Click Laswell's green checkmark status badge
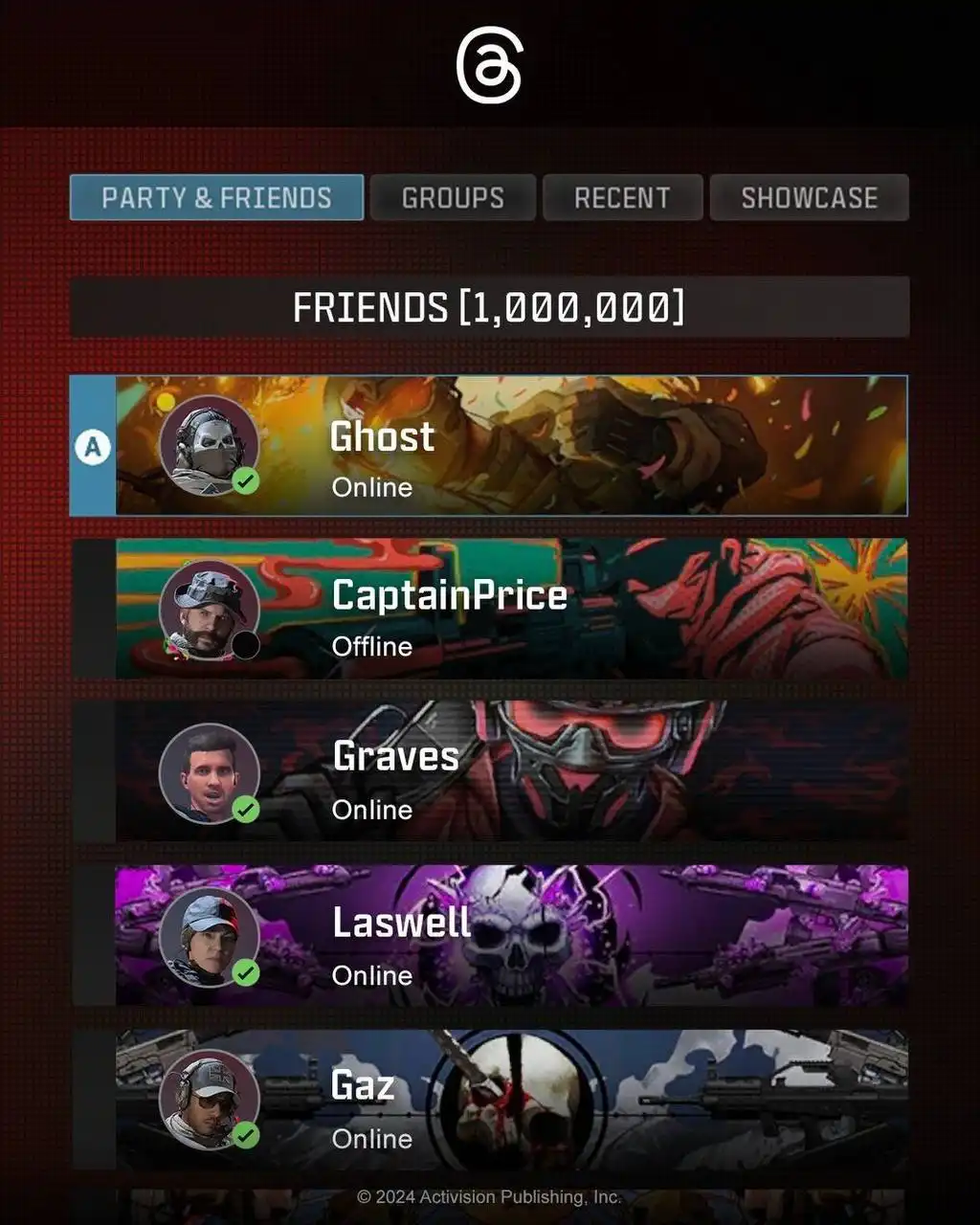Screen dimensions: 980x1225 pos(246,973)
